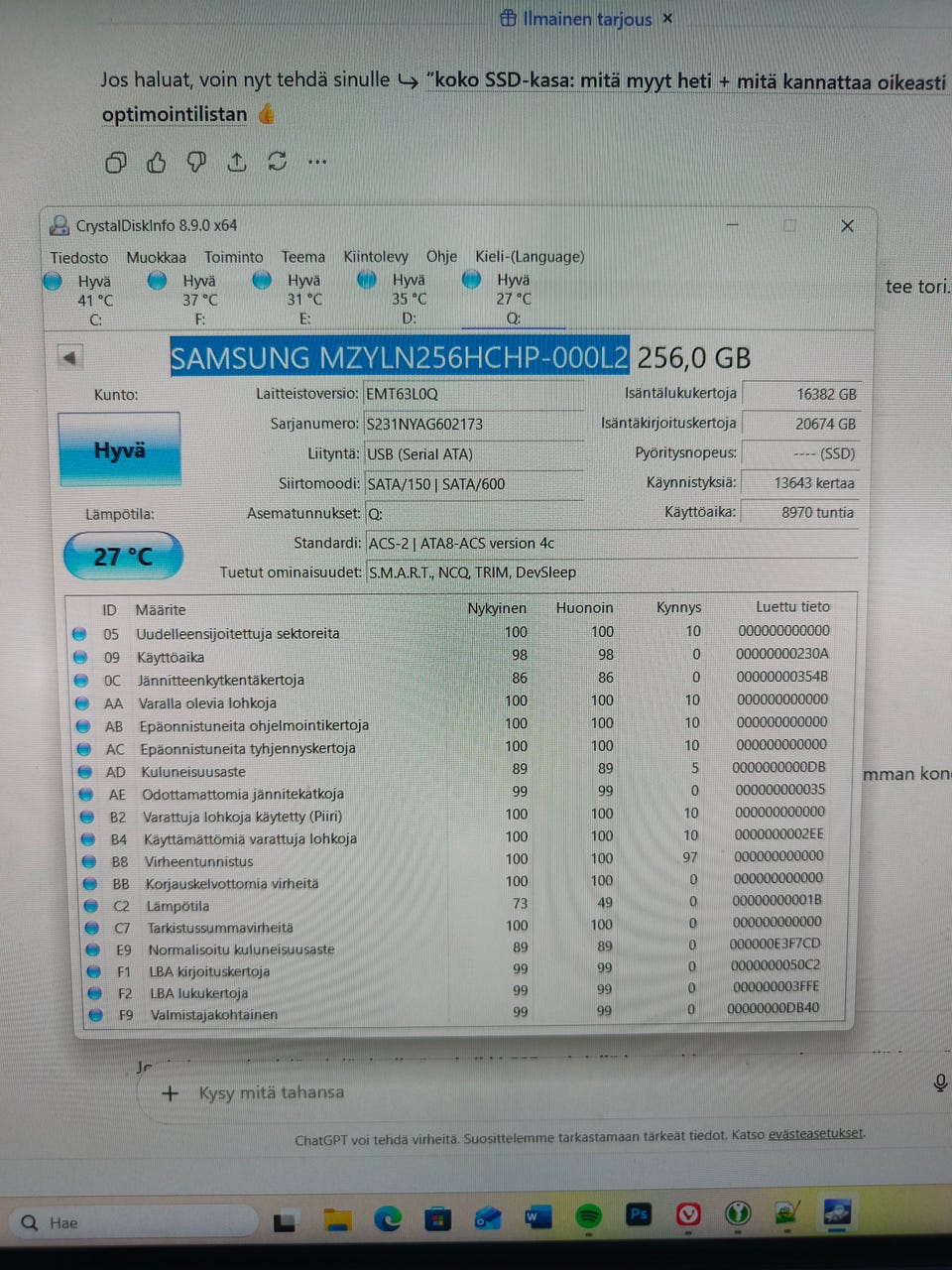Open the Ilmainen tarjous link
This screenshot has width=952, height=1270.
coord(576,19)
